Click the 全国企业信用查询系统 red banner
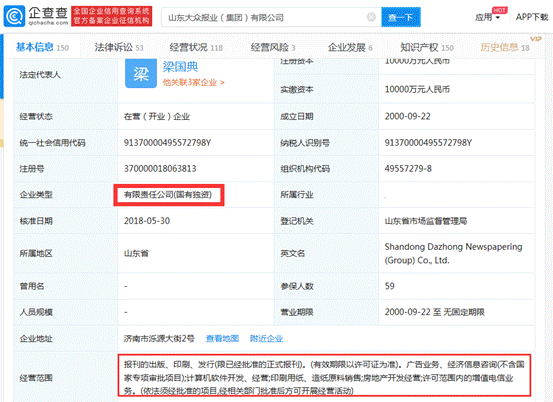The image size is (553, 402). (111, 16)
